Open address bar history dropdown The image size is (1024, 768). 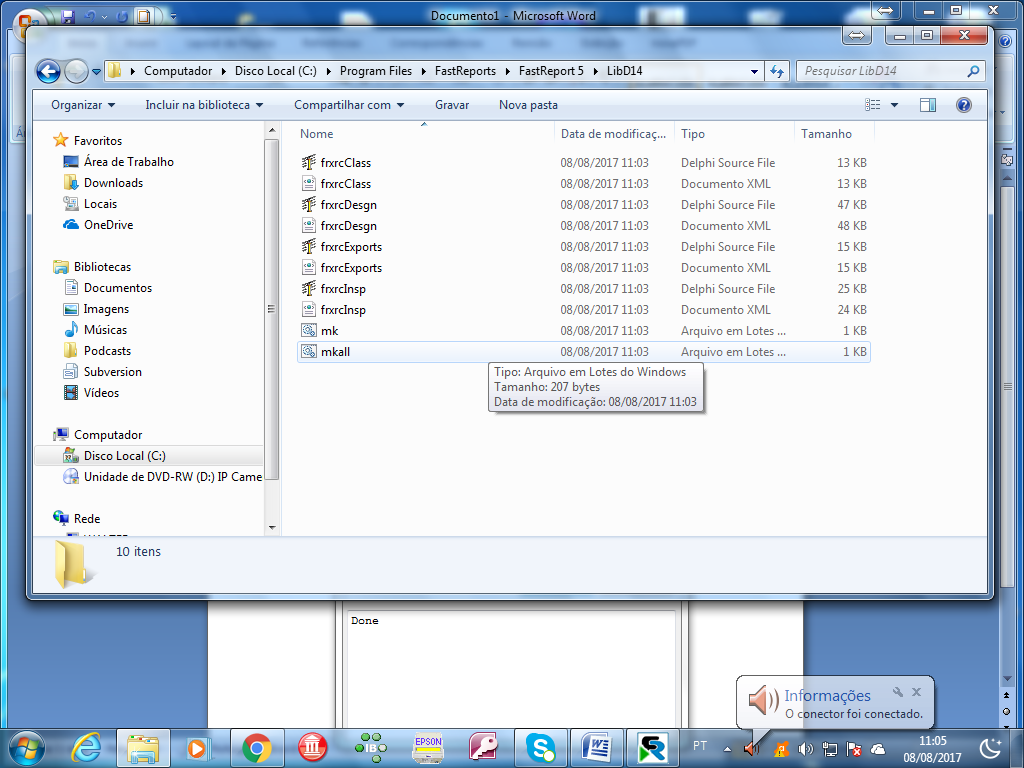coord(754,71)
